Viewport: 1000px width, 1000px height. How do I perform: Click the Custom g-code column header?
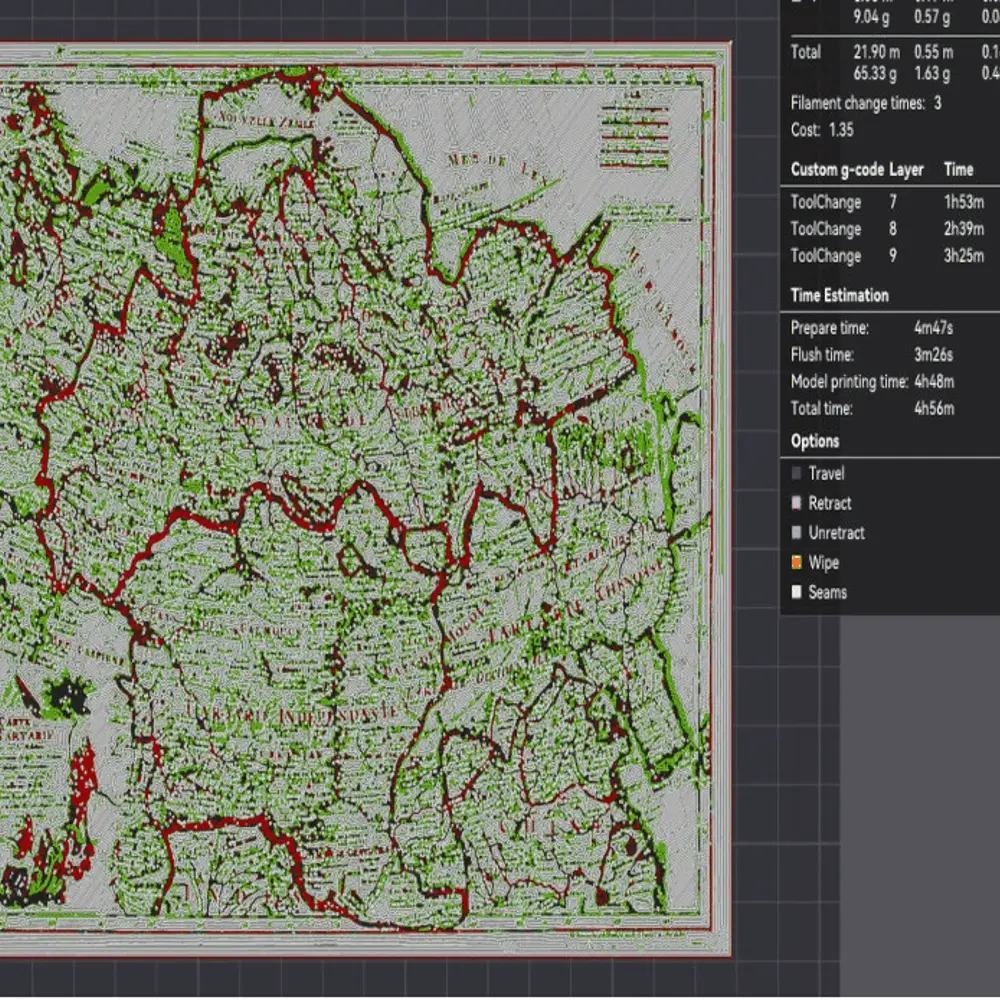[837, 170]
